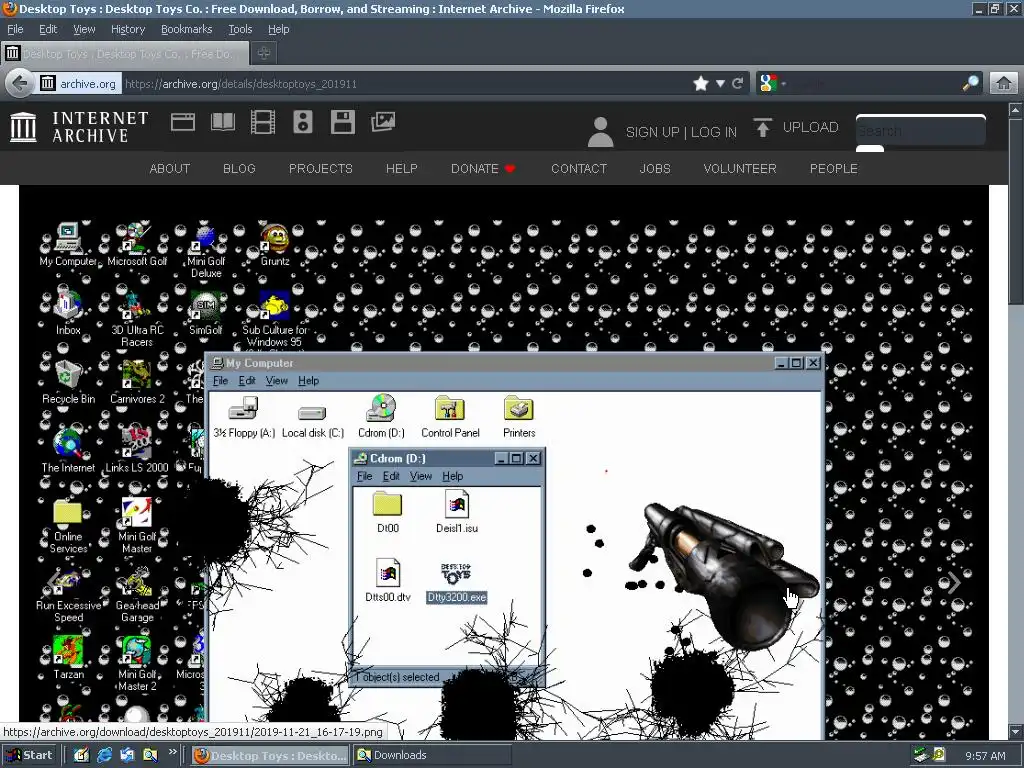Click the Gruntz desktop icon in screenshot

[275, 245]
